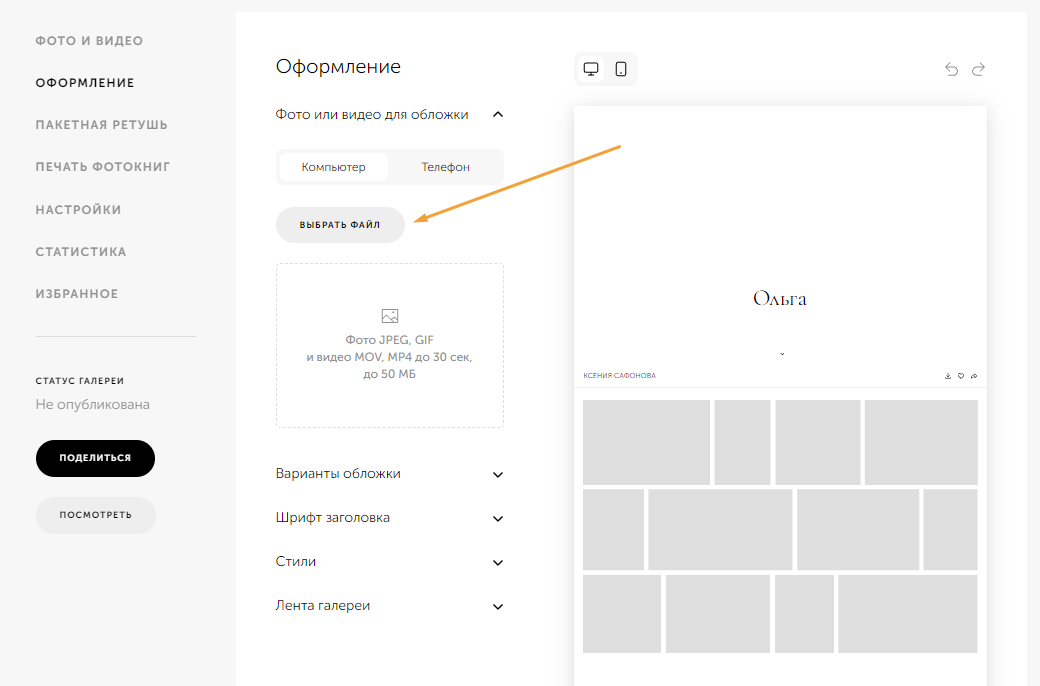The width and height of the screenshot is (1040, 686).
Task: Go to Печать фотокниг in sidebar
Action: click(103, 167)
